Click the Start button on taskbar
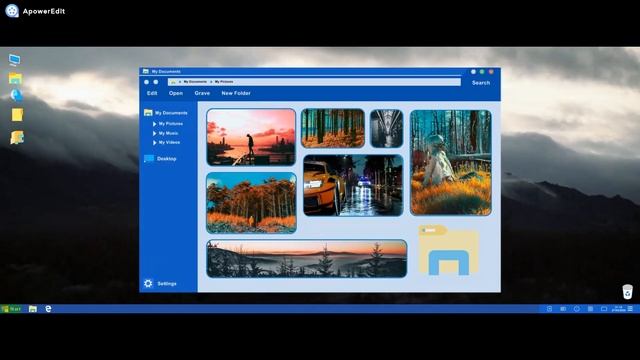 click(11, 309)
